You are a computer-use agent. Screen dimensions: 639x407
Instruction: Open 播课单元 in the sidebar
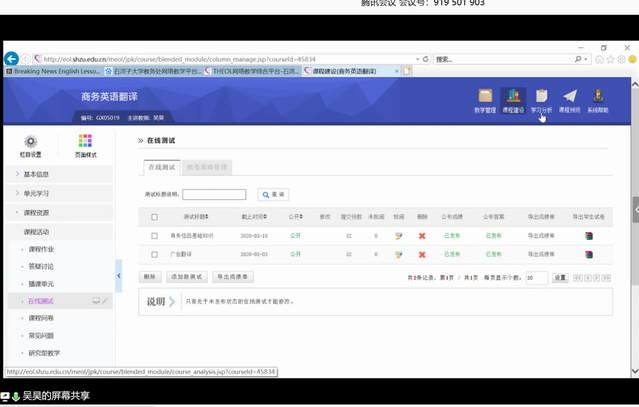tap(41, 284)
